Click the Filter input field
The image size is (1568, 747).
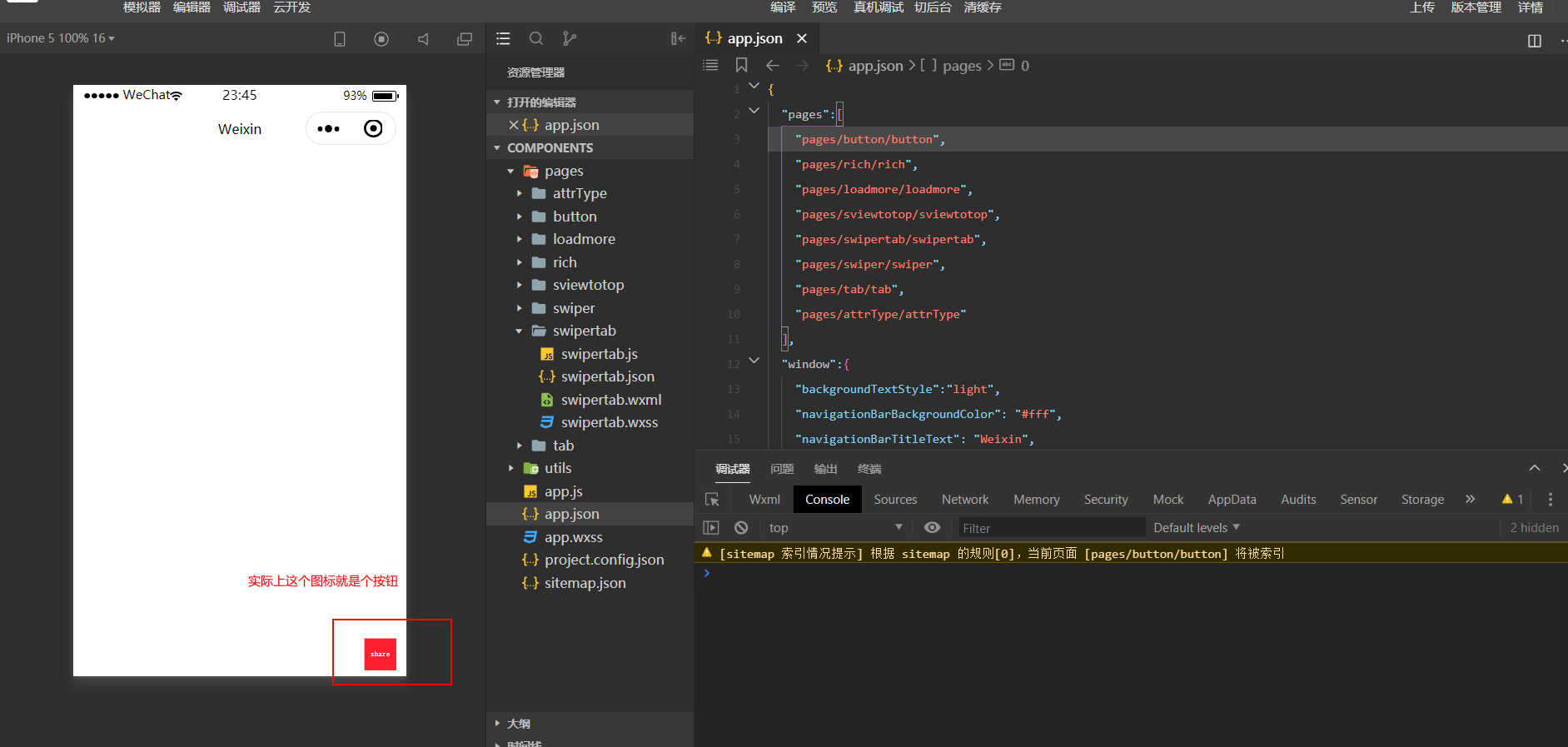coord(1051,527)
